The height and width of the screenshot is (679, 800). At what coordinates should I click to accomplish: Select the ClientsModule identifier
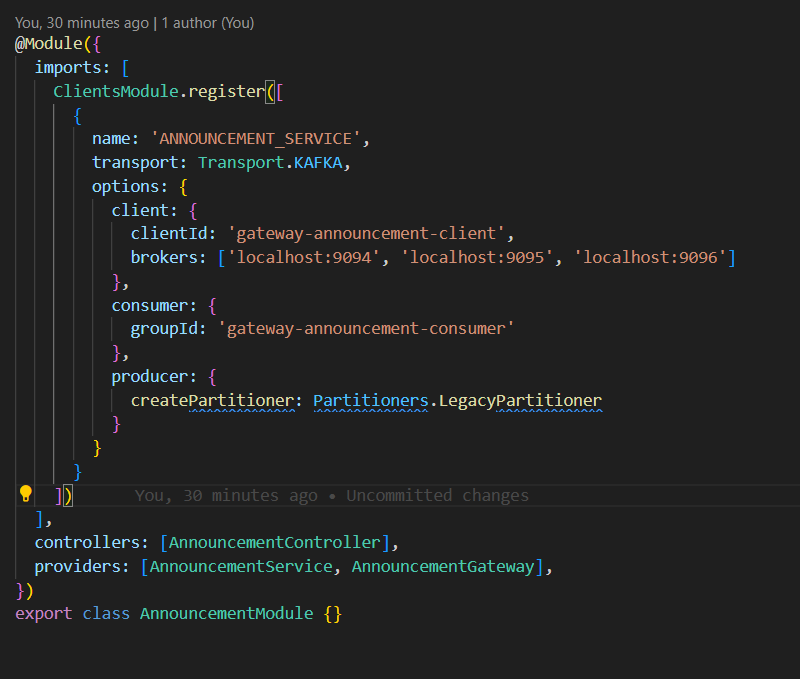pyautogui.click(x=116, y=91)
